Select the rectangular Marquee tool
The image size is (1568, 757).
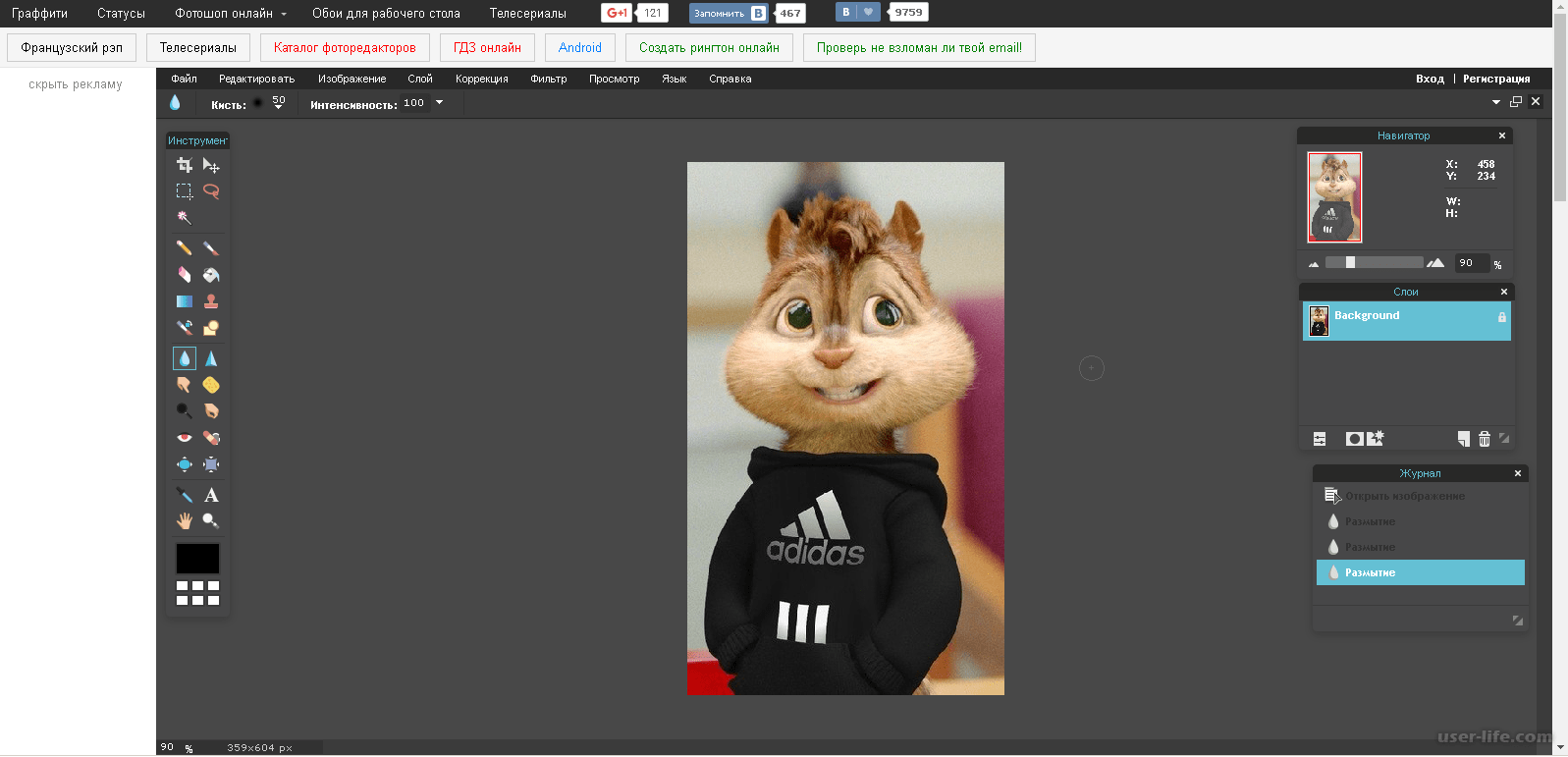click(x=185, y=191)
